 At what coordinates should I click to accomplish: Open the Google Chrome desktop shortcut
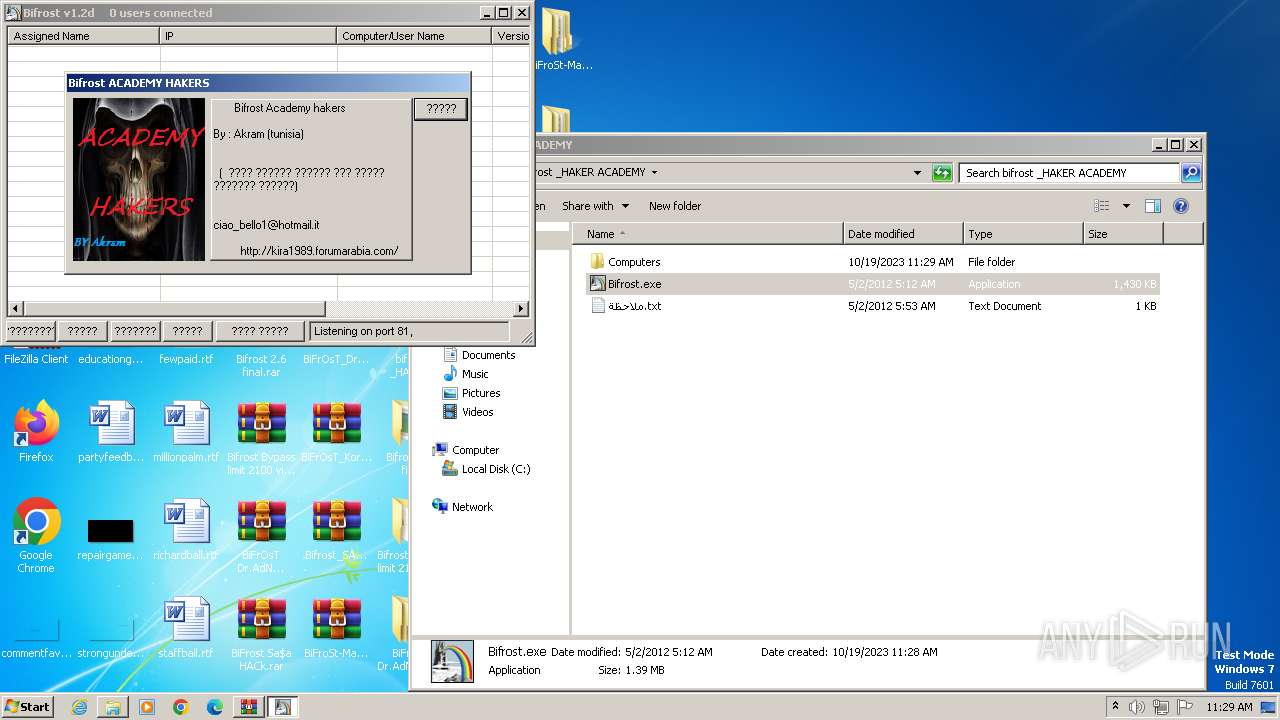[36, 535]
